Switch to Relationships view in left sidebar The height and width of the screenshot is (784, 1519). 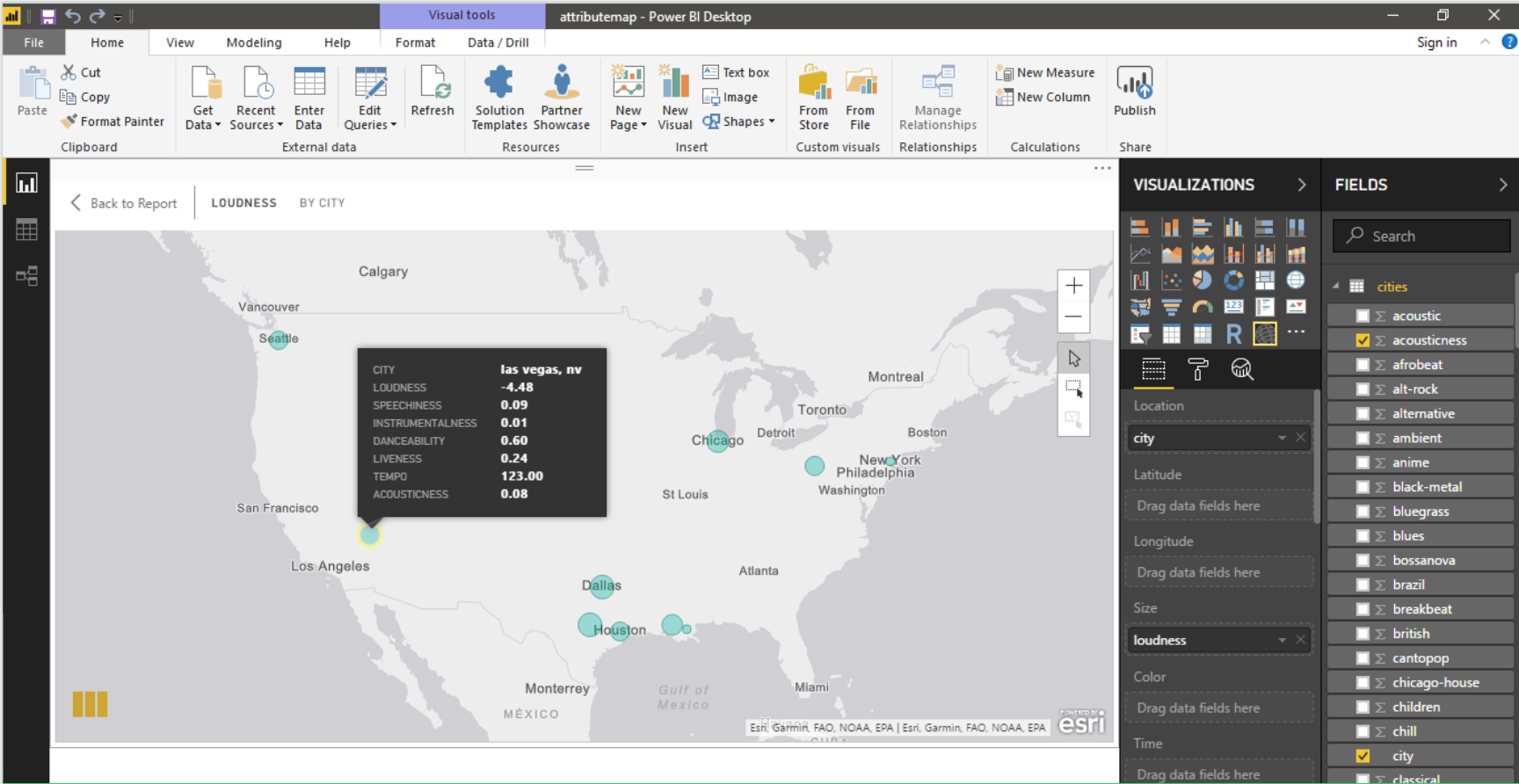[x=26, y=276]
